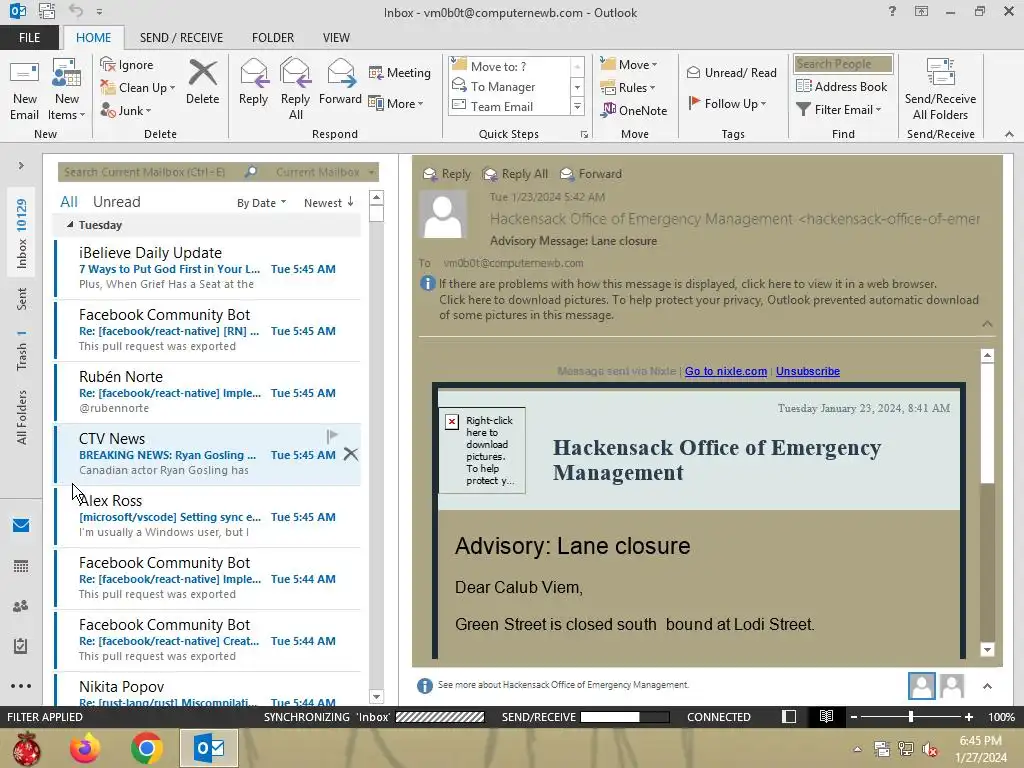Launch Firefox from the taskbar
The width and height of the screenshot is (1024, 768).
(x=86, y=748)
